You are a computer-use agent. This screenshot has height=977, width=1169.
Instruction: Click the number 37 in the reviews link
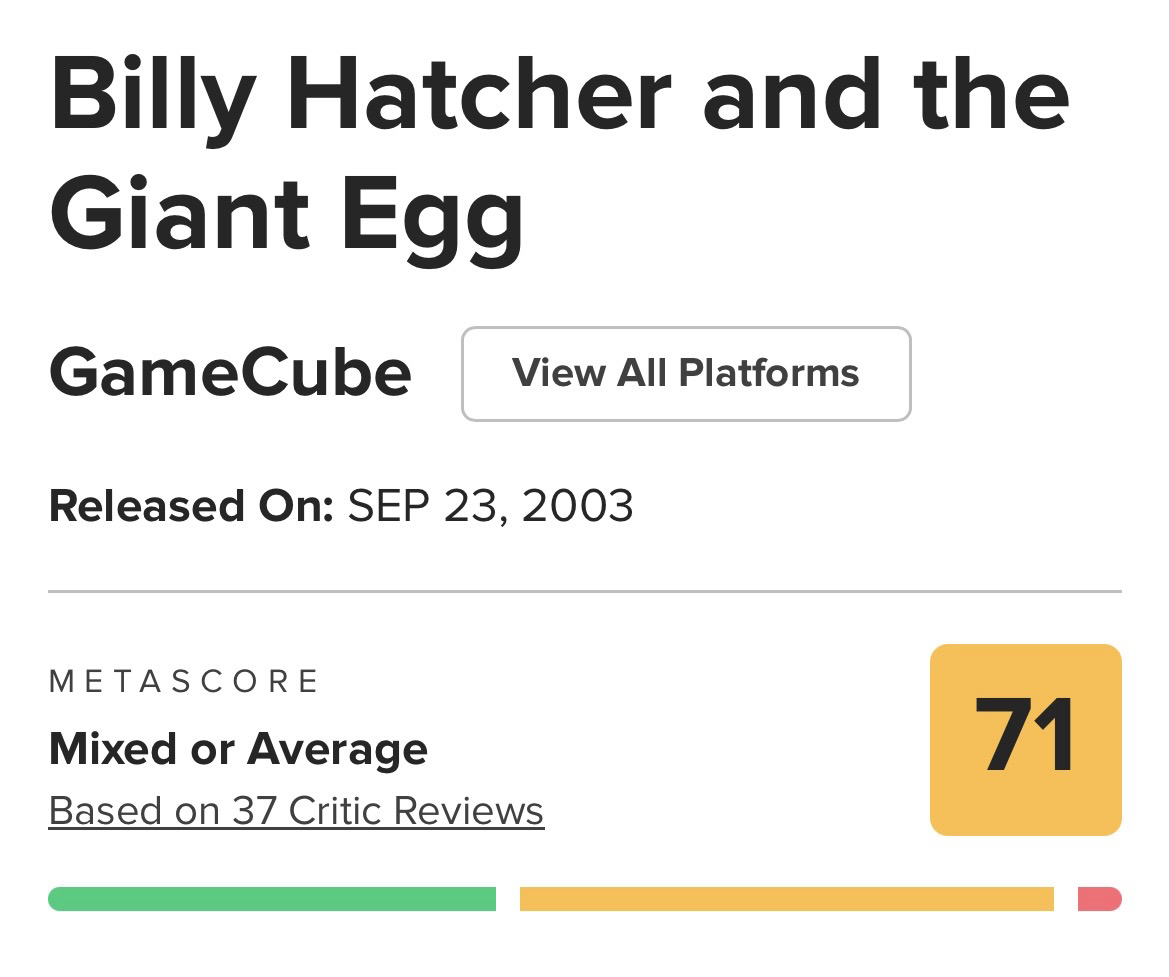[254, 811]
